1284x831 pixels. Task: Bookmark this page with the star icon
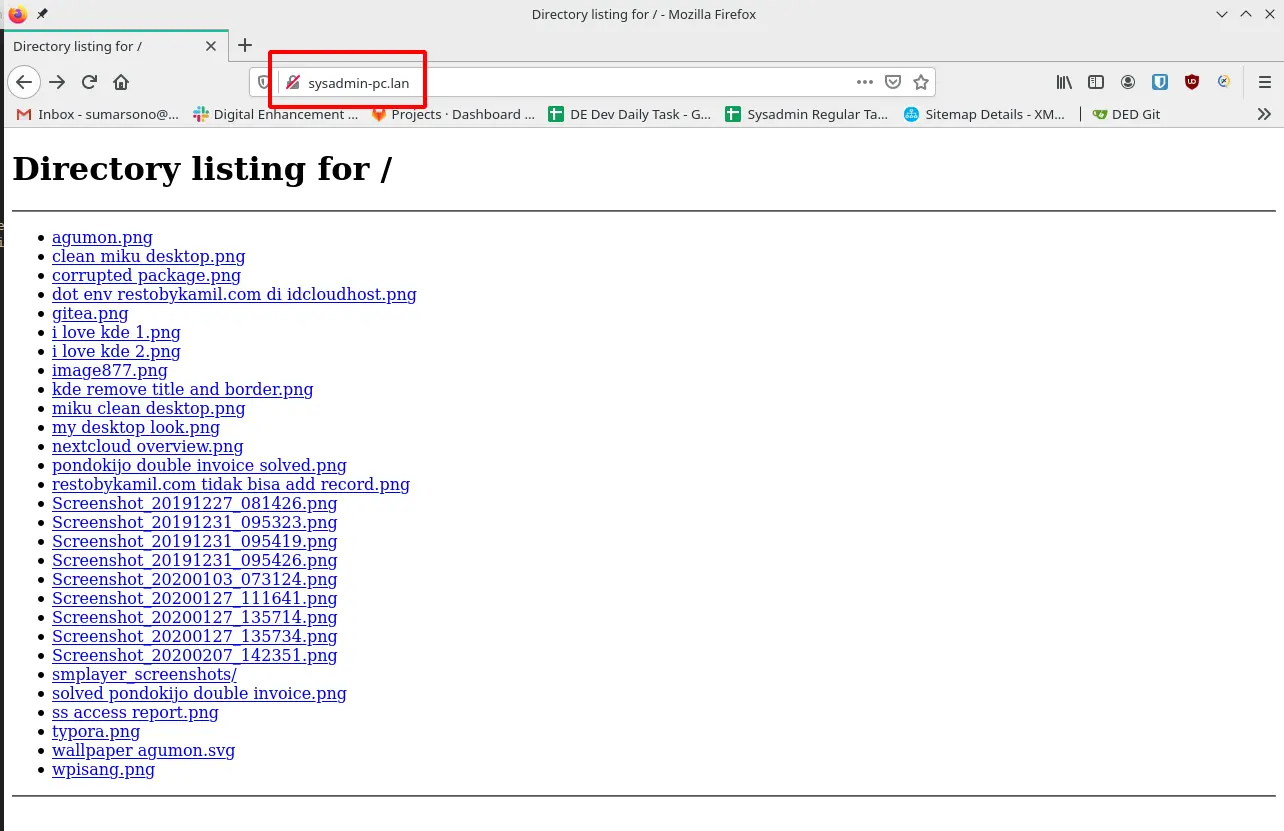(921, 82)
